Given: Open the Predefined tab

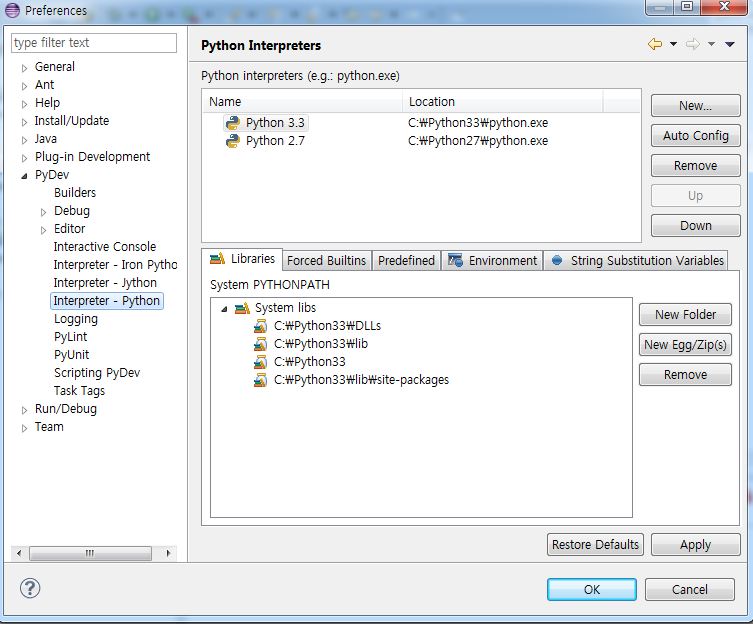Looking at the screenshot, I should tap(406, 260).
